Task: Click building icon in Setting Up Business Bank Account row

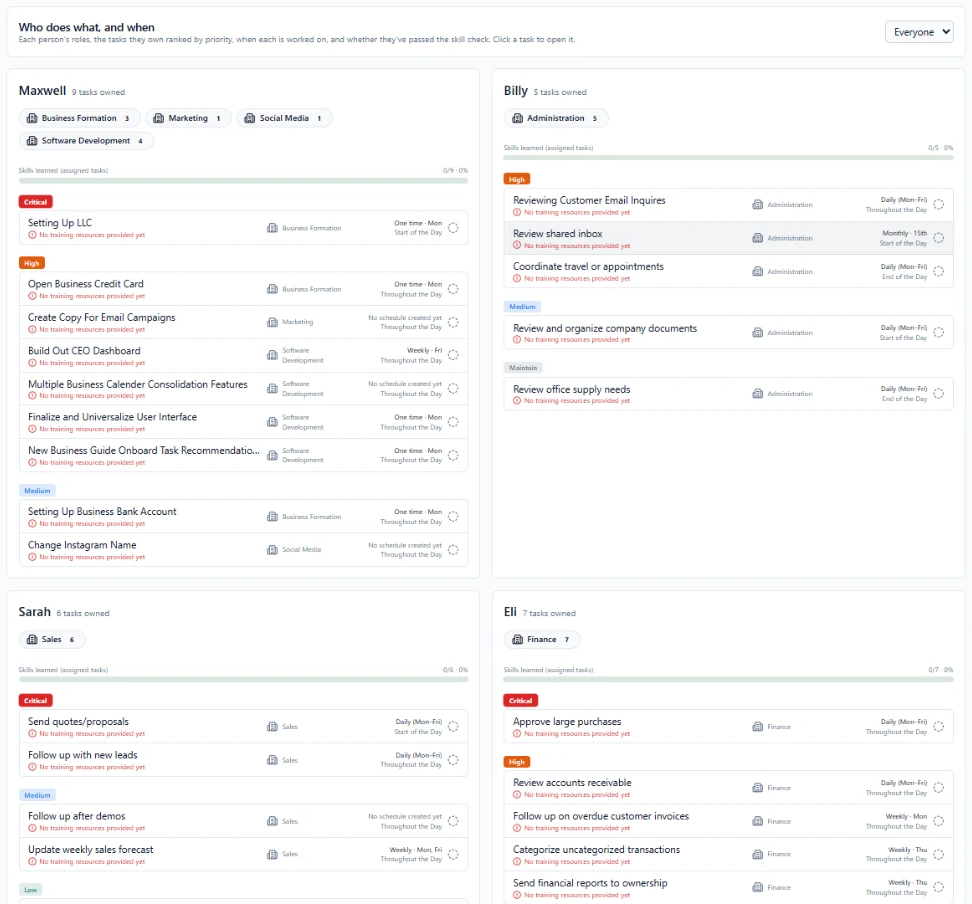Action: 272,516
